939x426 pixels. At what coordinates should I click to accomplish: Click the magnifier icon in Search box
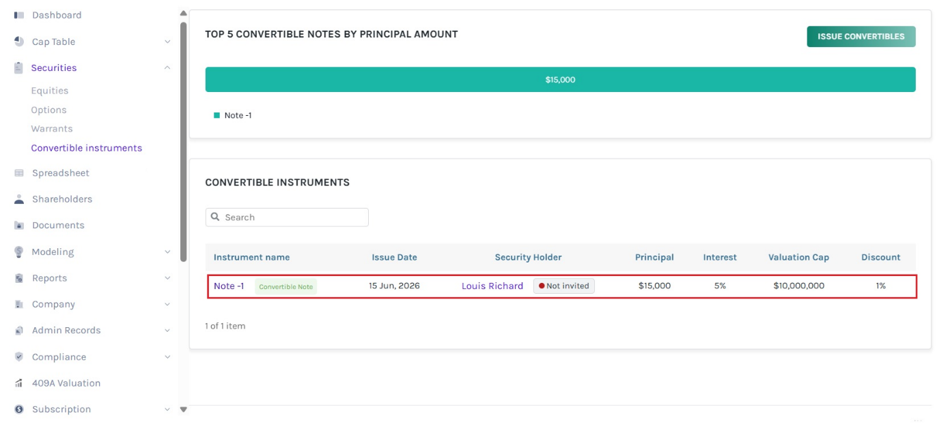[216, 217]
